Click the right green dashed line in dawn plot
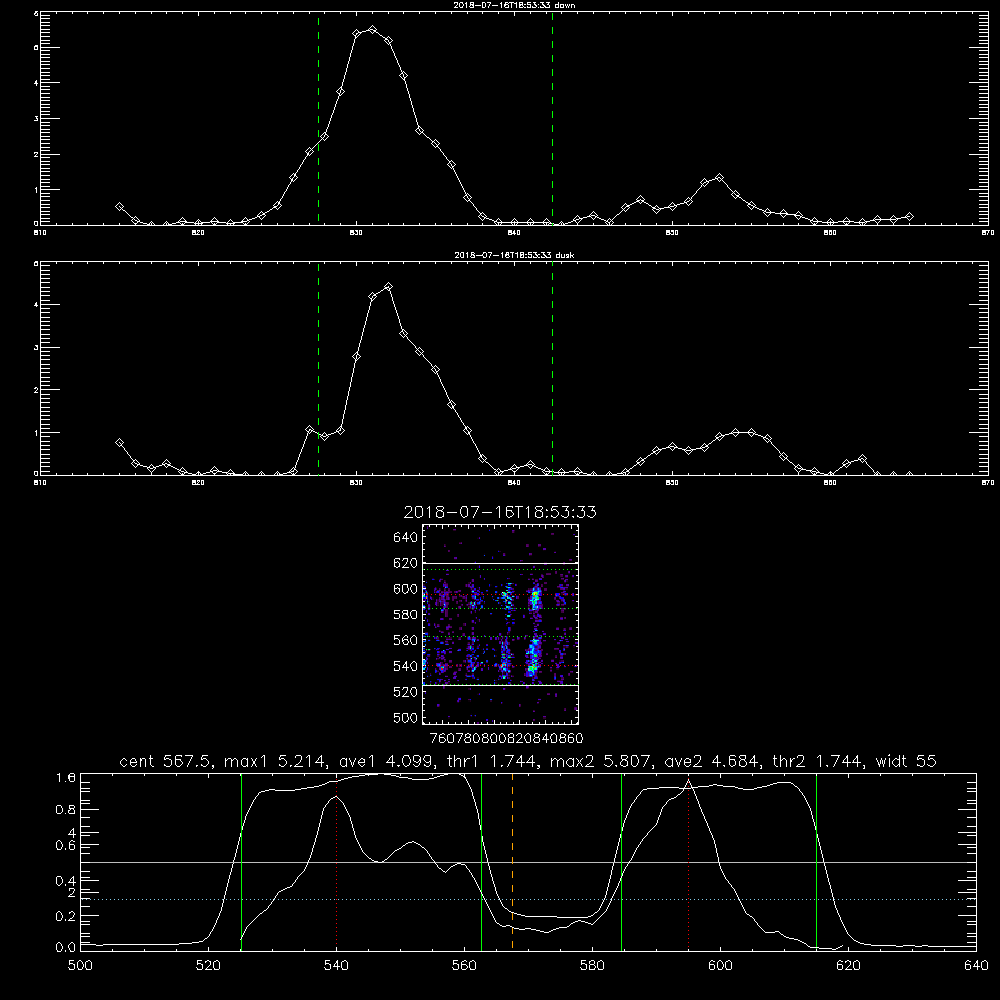 point(552,118)
